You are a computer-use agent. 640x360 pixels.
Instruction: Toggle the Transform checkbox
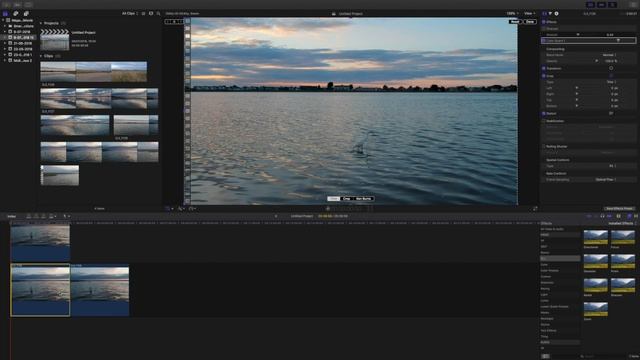pos(544,68)
